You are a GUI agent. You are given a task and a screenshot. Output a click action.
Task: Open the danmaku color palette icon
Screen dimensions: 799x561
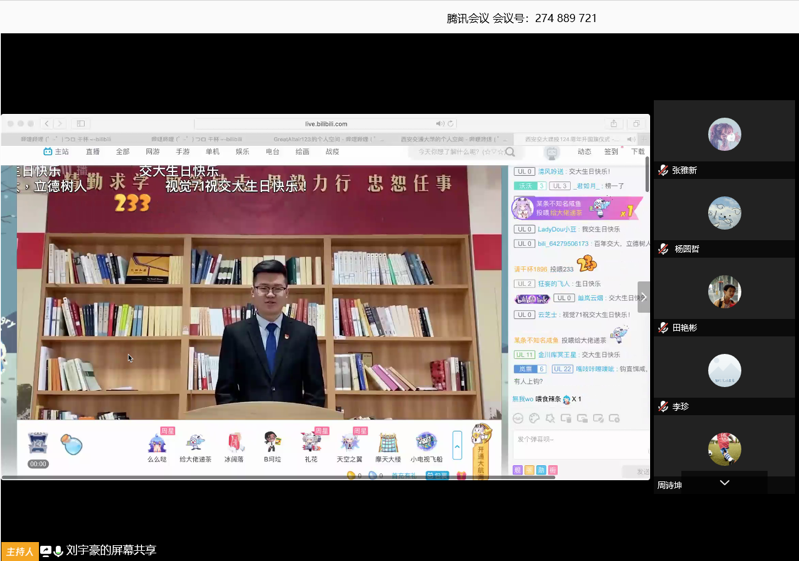[534, 418]
